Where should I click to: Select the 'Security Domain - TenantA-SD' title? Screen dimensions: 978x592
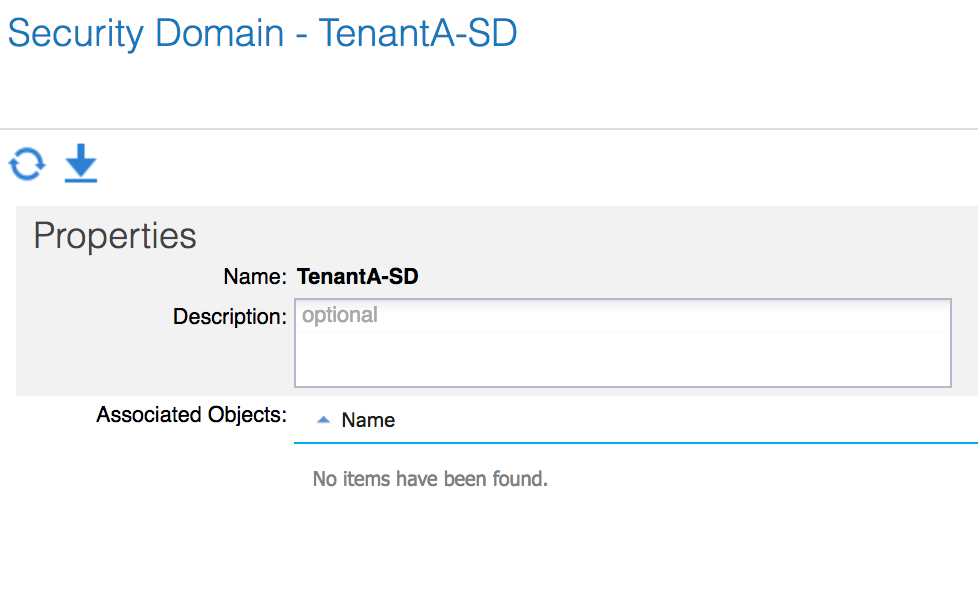(x=263, y=33)
